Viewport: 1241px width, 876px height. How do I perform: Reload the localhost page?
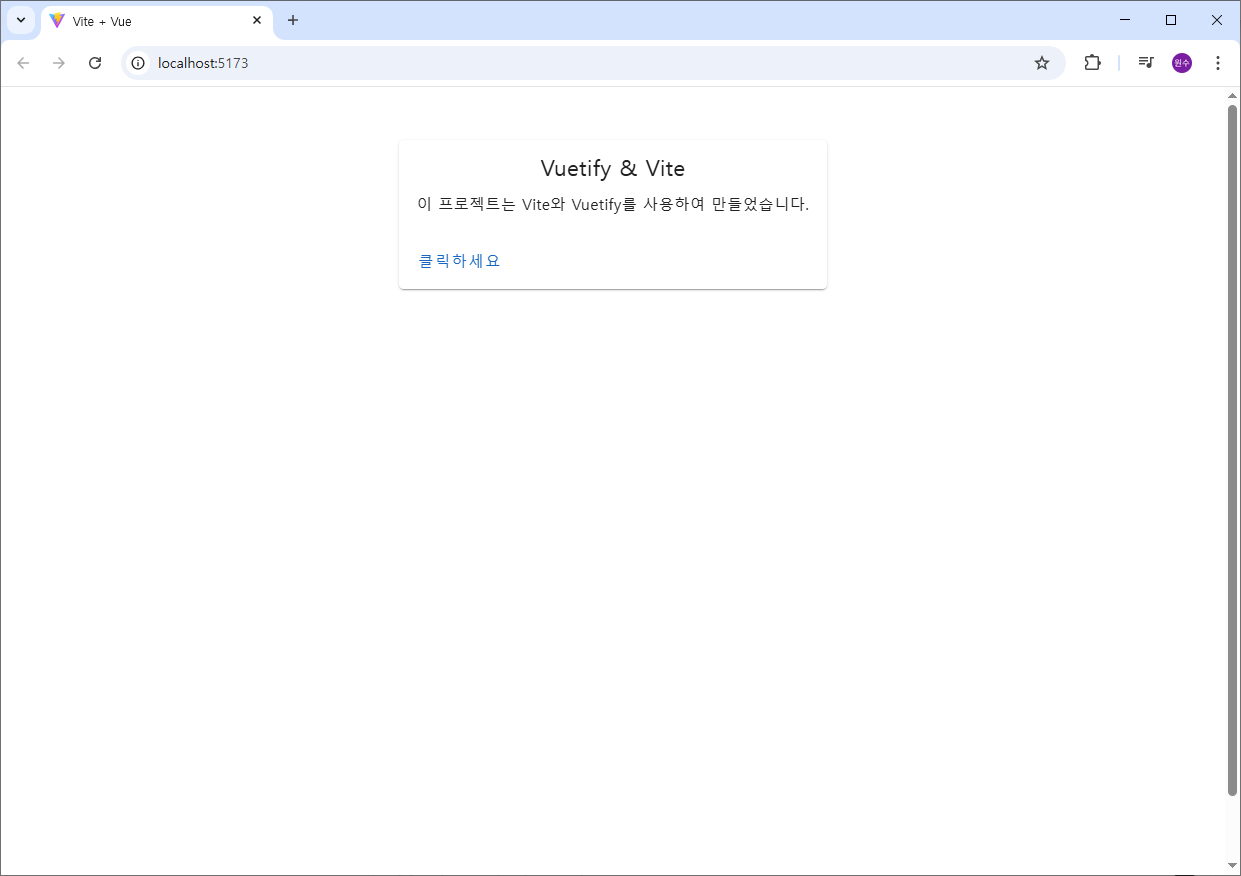95,63
